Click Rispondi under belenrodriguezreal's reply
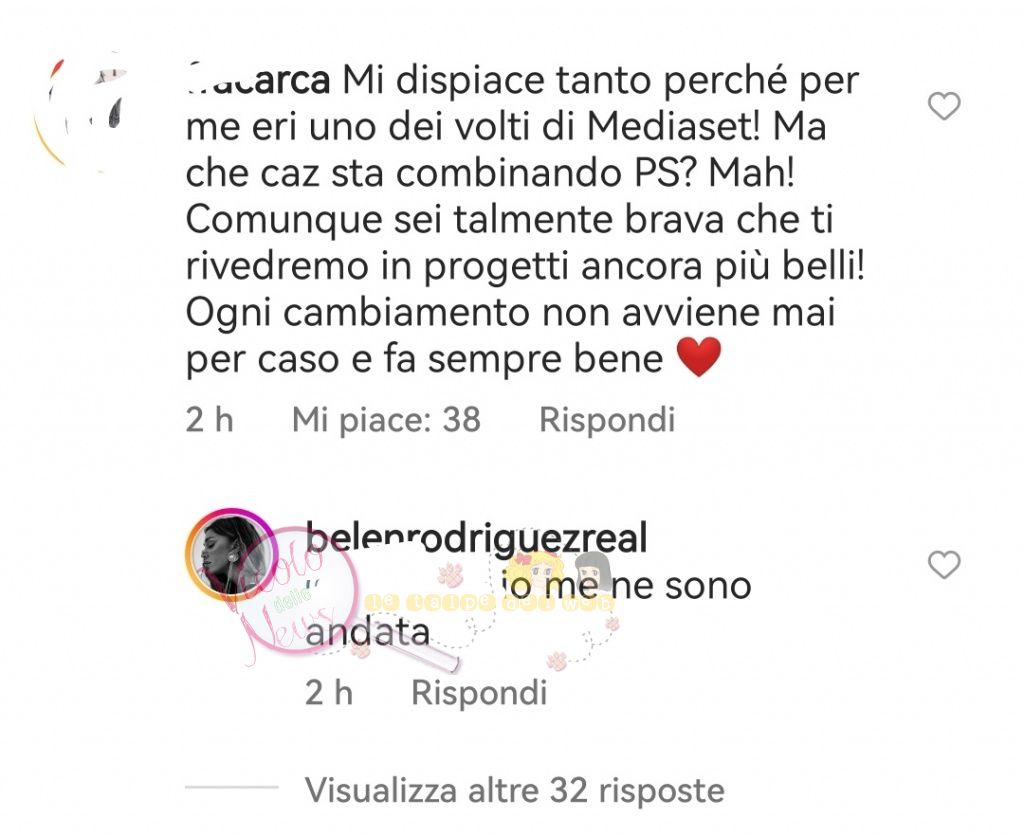1024x836 pixels. coord(479,692)
